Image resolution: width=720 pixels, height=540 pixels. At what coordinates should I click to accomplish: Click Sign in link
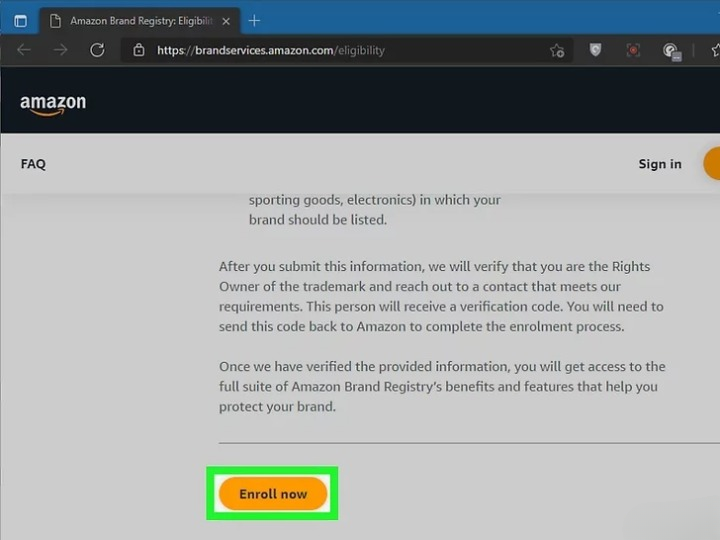(x=660, y=164)
